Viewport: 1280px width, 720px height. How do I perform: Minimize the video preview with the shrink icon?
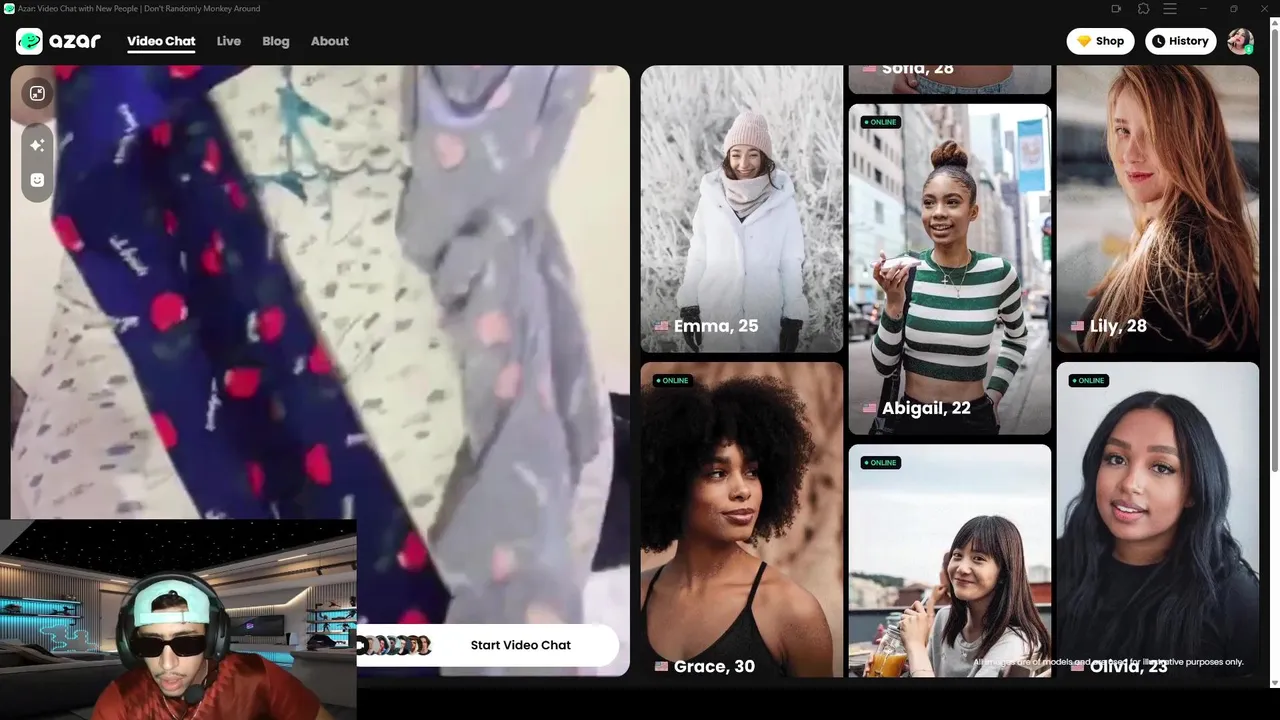37,93
